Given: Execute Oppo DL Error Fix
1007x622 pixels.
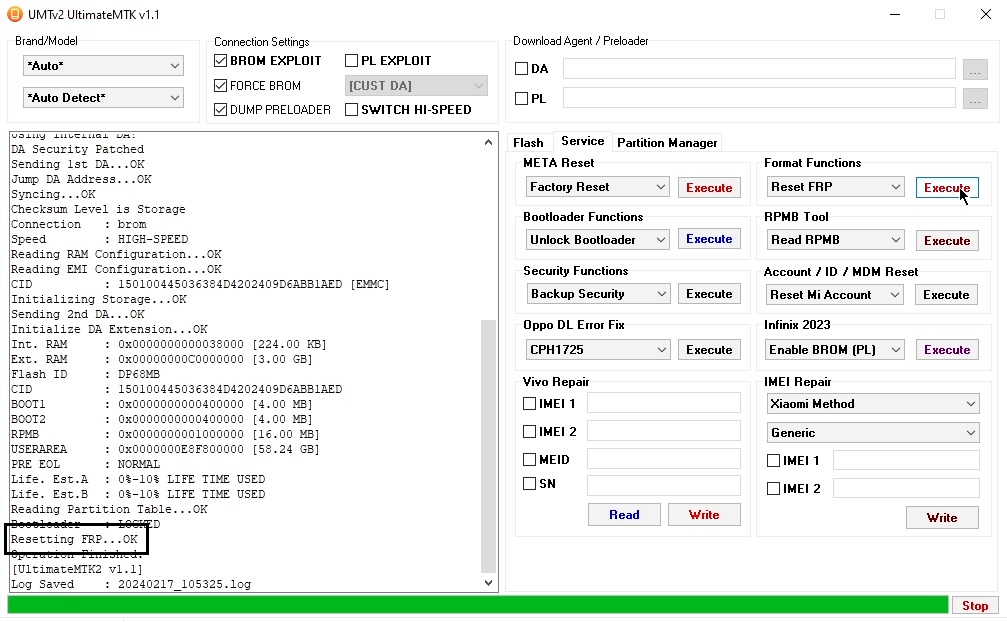Looking at the screenshot, I should pyautogui.click(x=709, y=350).
